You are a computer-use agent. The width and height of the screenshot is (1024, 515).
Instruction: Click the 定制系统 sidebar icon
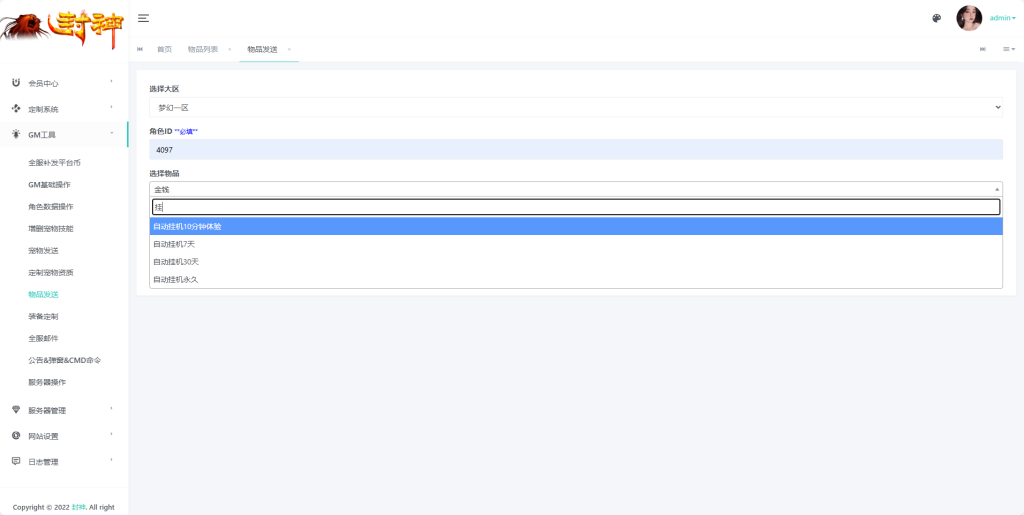(x=16, y=108)
